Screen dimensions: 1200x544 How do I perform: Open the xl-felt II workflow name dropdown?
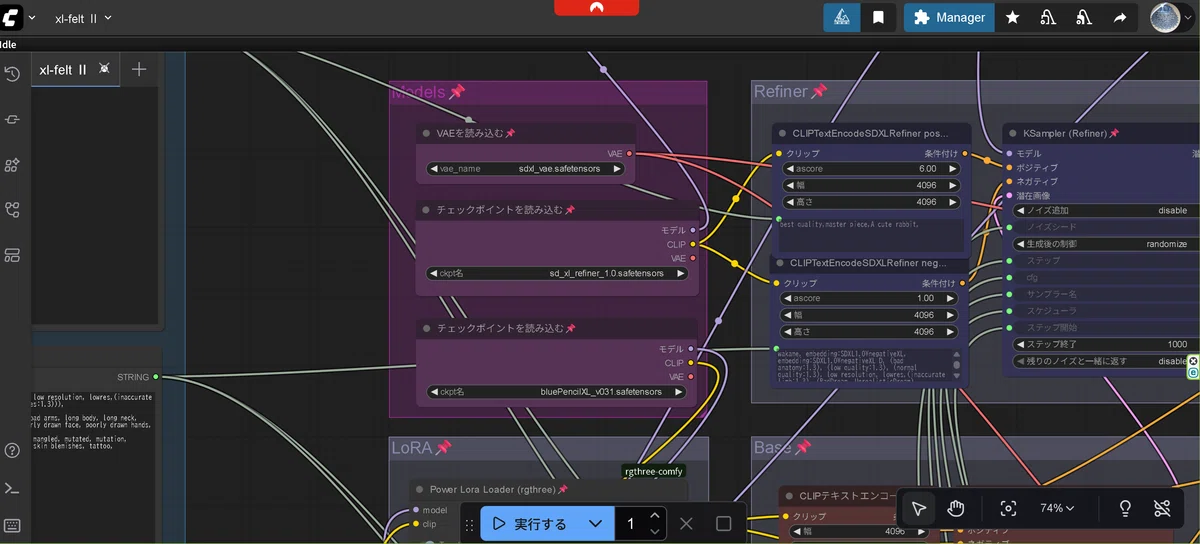pyautogui.click(x=84, y=18)
